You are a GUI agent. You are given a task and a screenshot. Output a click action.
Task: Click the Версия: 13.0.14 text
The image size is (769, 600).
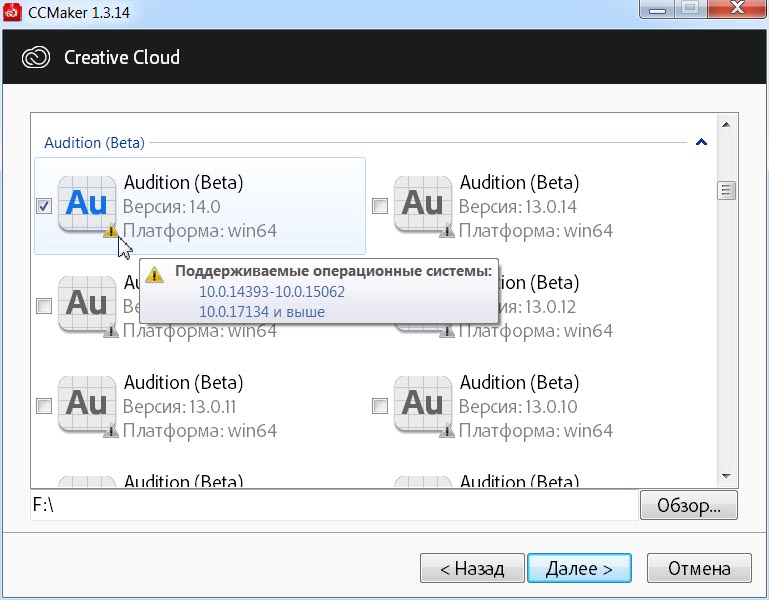(518, 207)
